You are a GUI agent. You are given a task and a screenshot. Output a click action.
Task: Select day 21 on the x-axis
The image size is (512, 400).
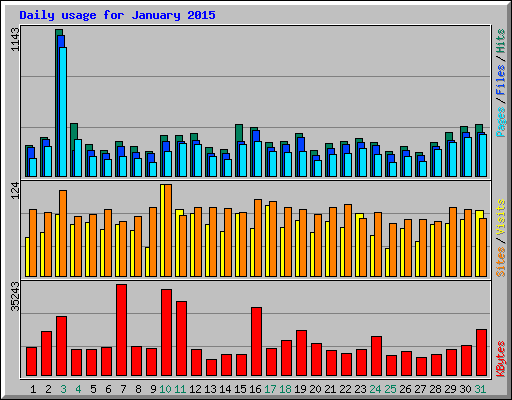[330, 389]
